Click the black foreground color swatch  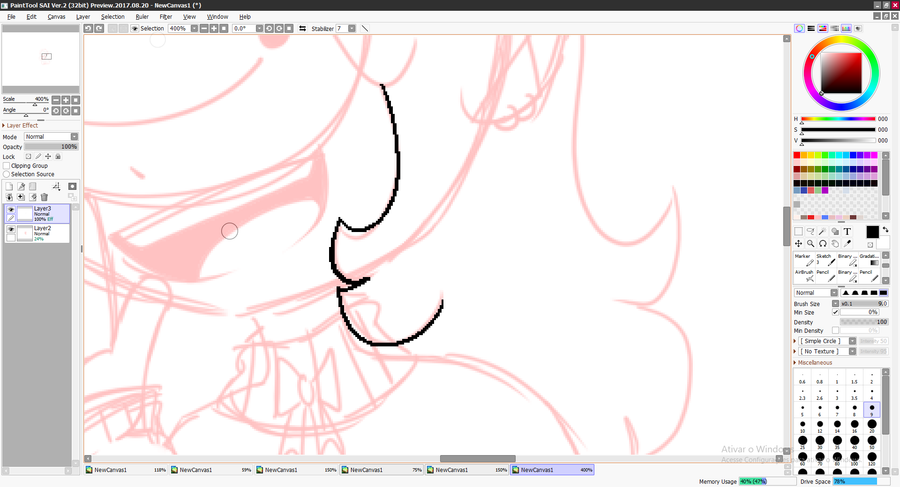872,232
